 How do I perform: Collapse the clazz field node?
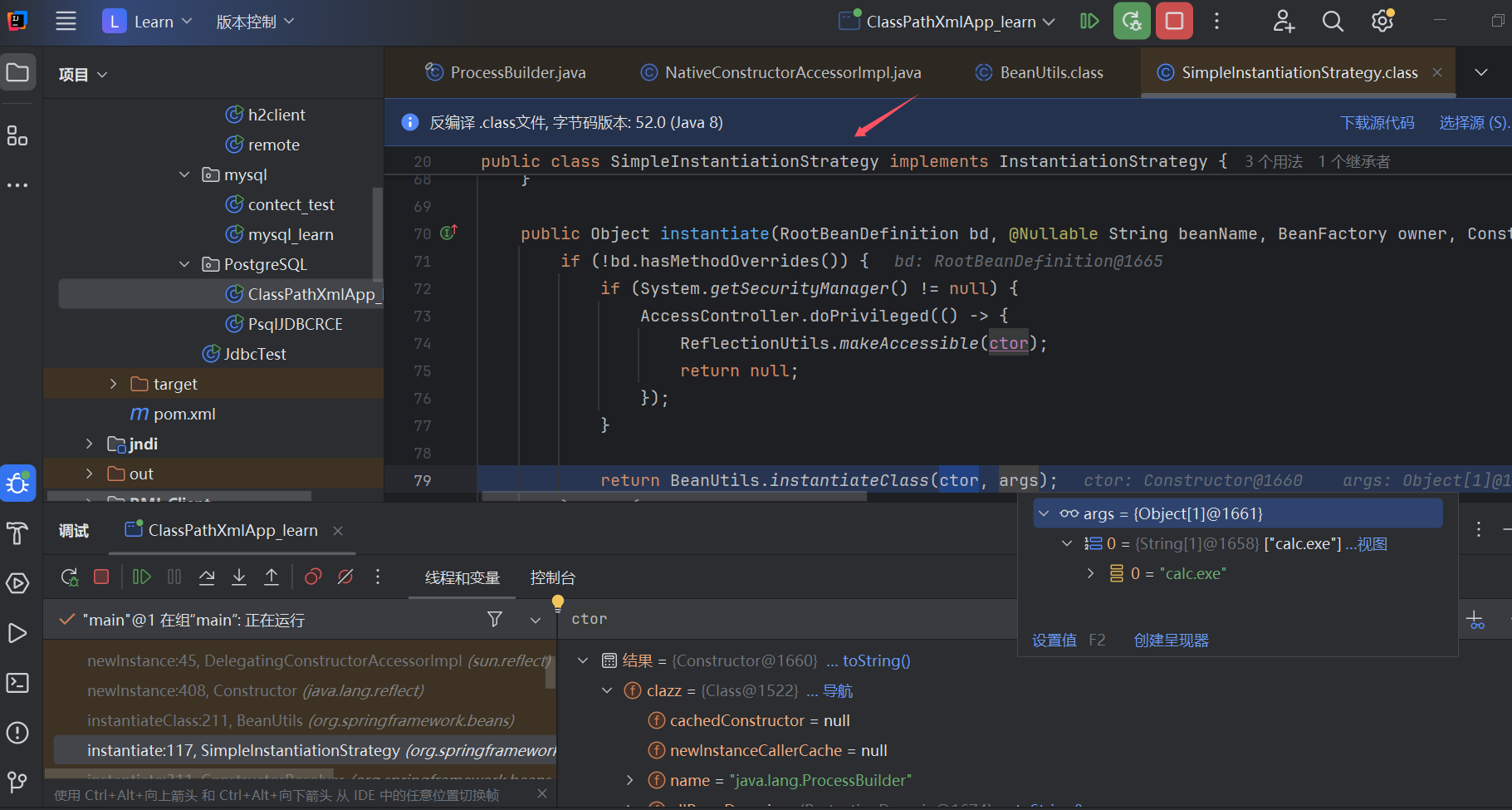[x=607, y=690]
